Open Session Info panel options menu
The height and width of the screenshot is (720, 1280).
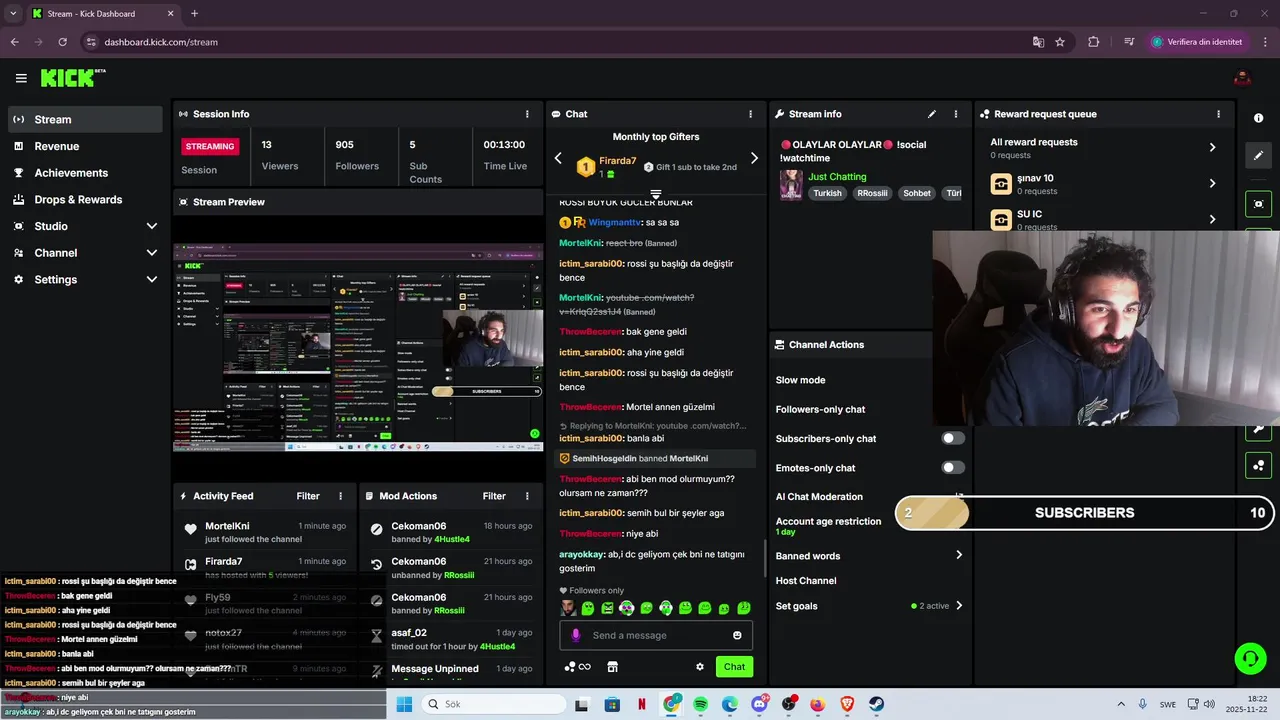pyautogui.click(x=527, y=114)
